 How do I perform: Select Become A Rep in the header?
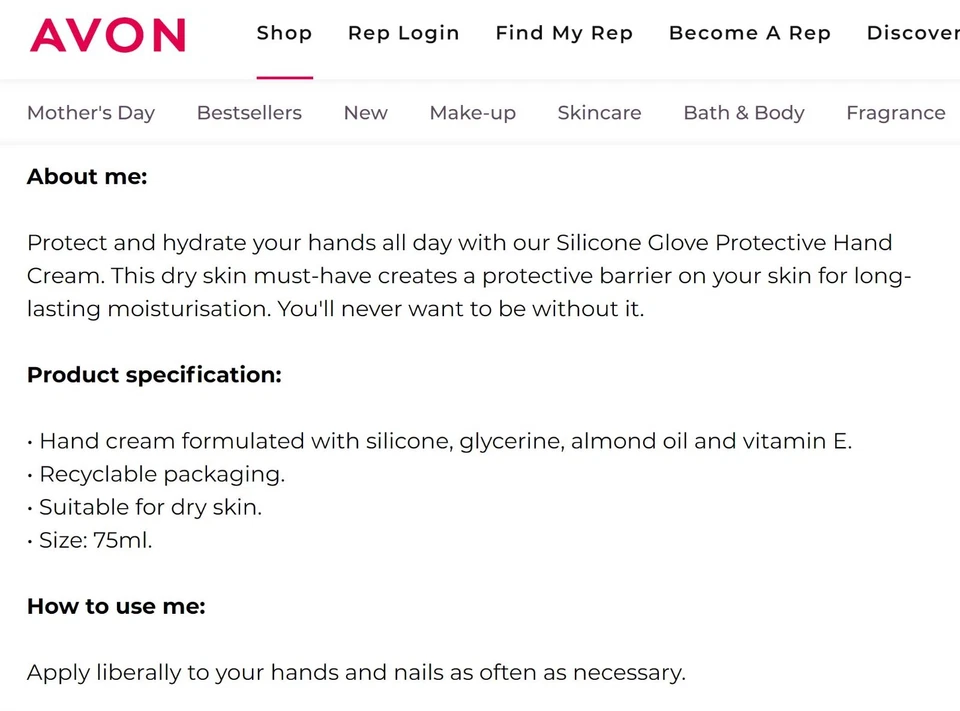tap(749, 33)
